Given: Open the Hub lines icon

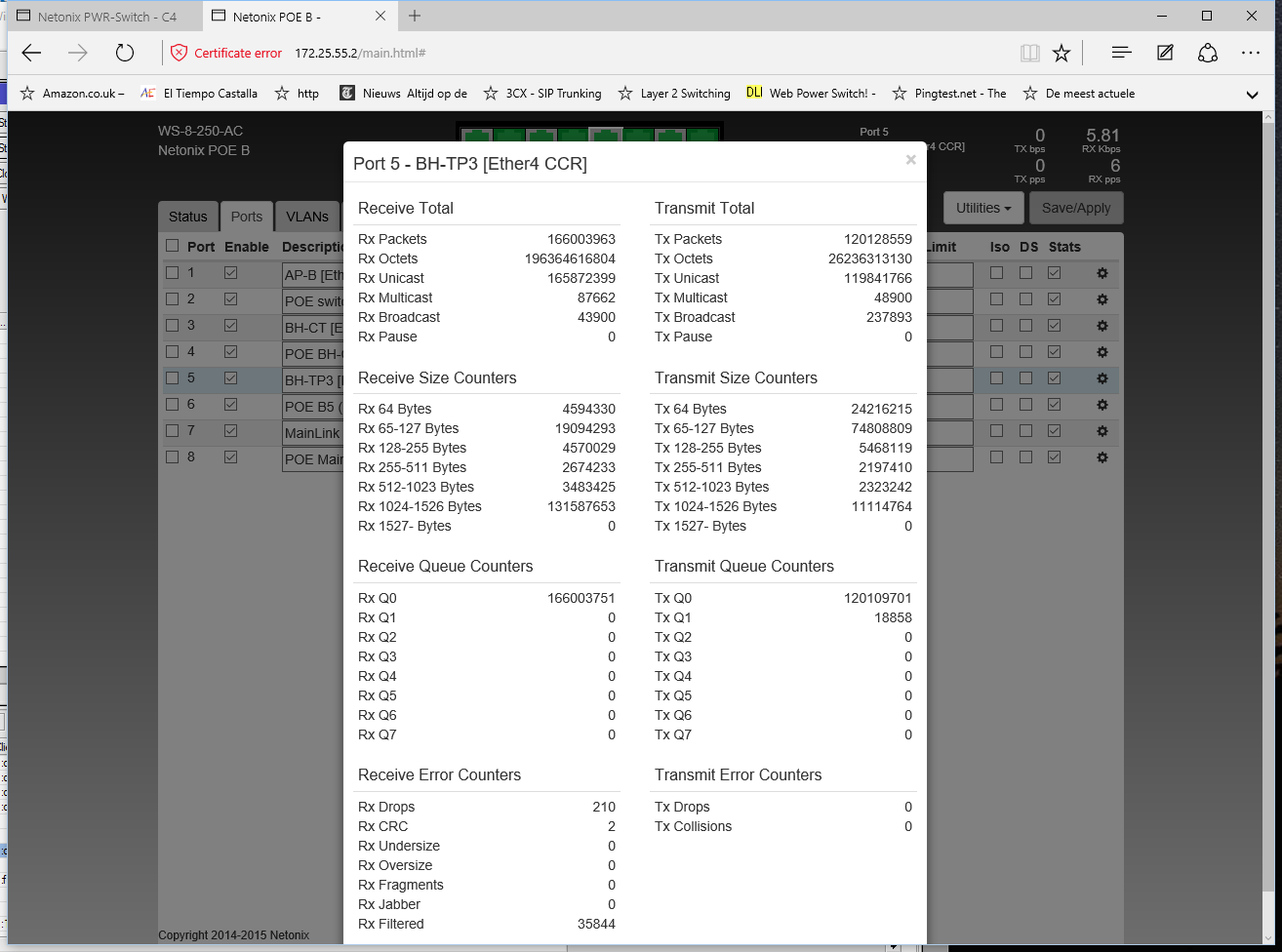Looking at the screenshot, I should (1121, 53).
